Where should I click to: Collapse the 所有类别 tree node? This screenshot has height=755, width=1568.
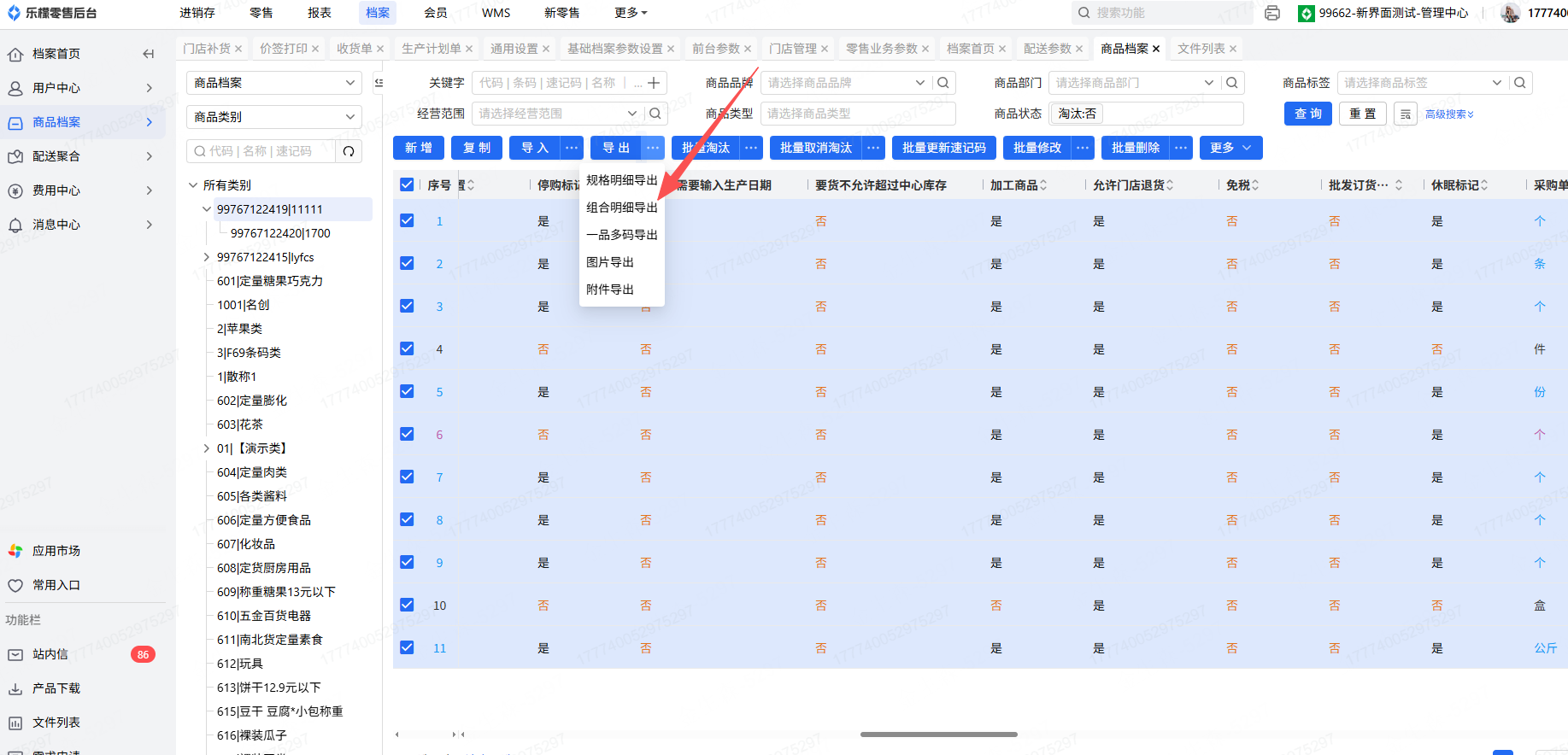pos(193,185)
